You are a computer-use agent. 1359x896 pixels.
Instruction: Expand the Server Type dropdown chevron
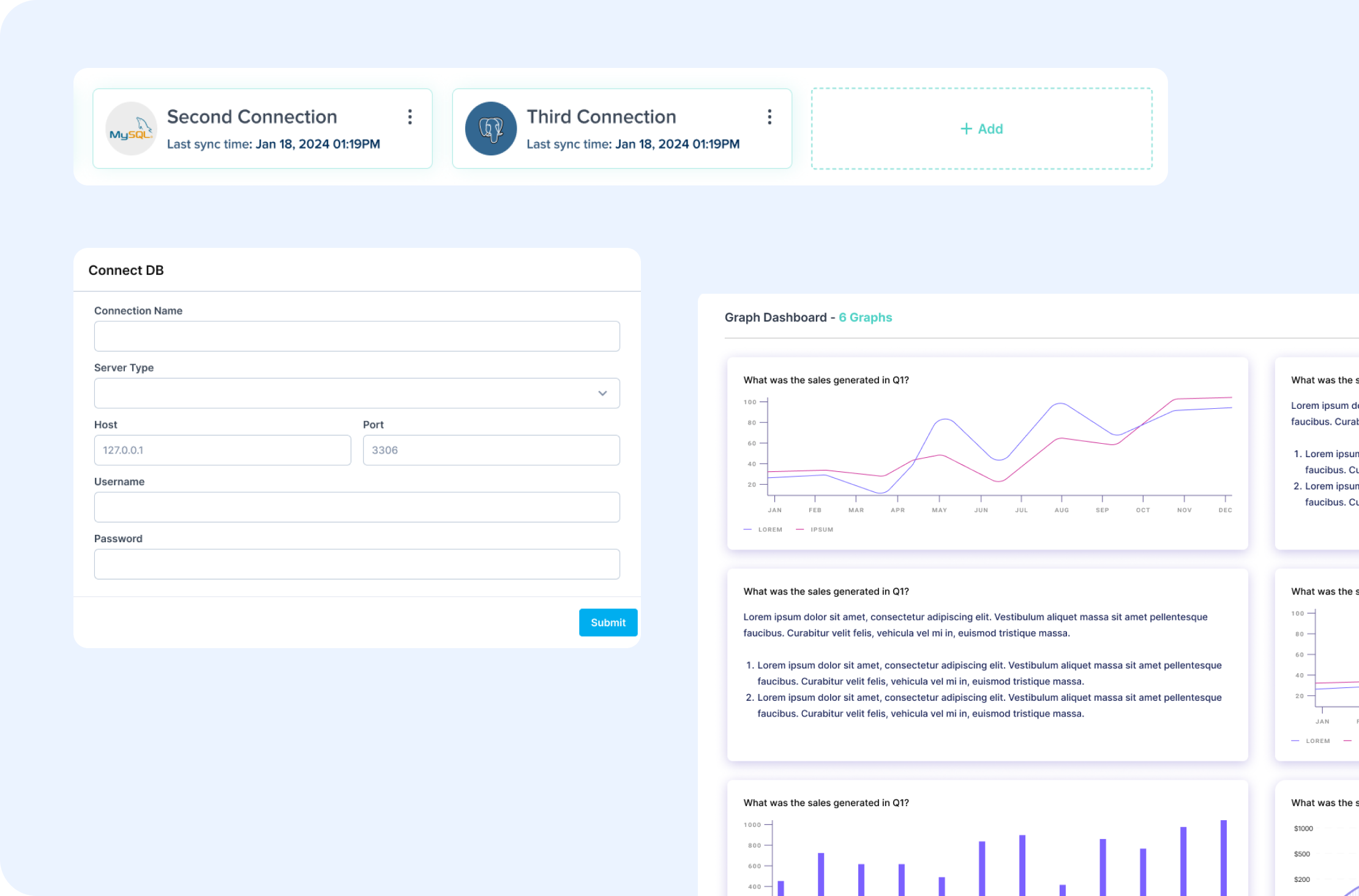click(x=602, y=393)
